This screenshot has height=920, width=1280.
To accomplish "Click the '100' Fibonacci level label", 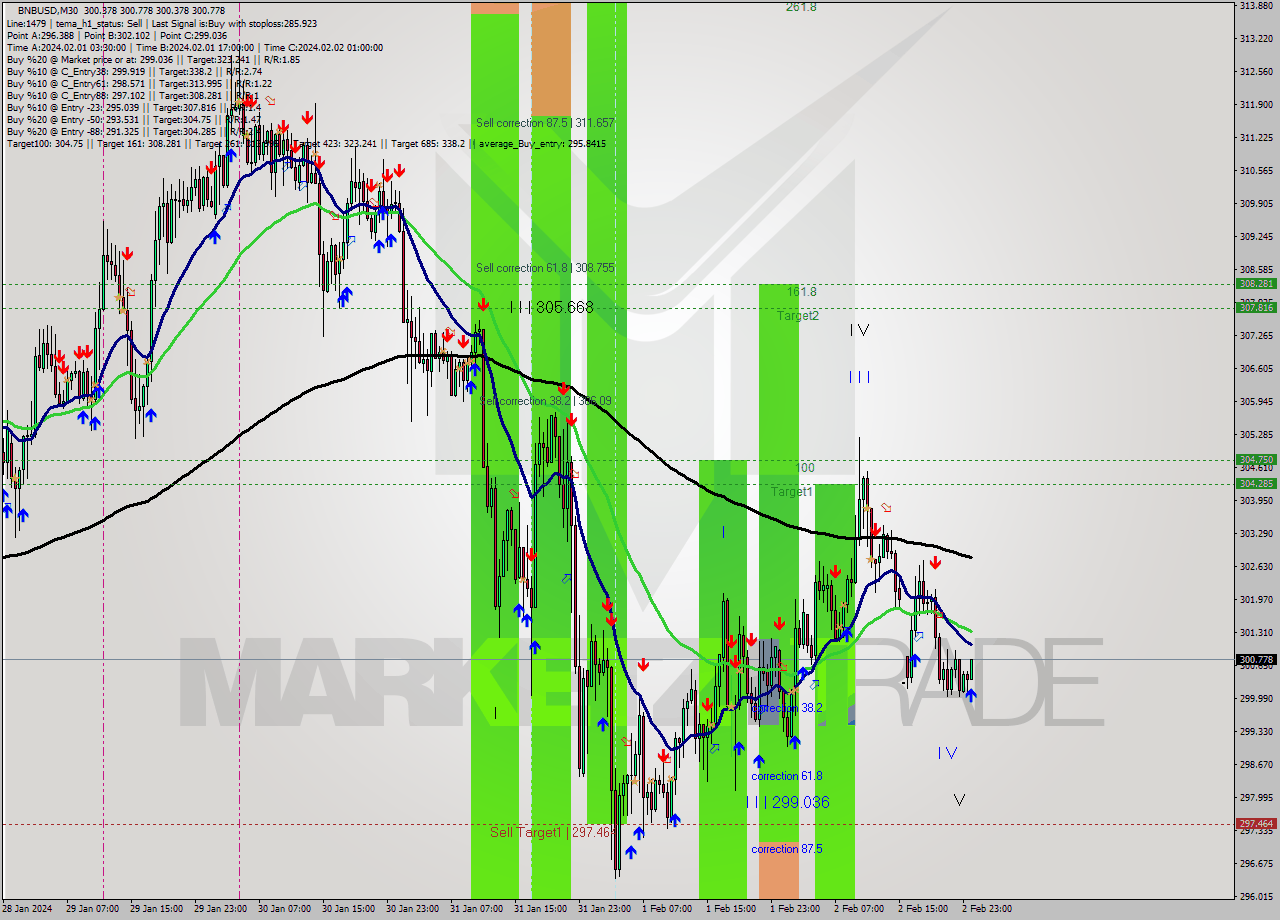I will click(805, 468).
